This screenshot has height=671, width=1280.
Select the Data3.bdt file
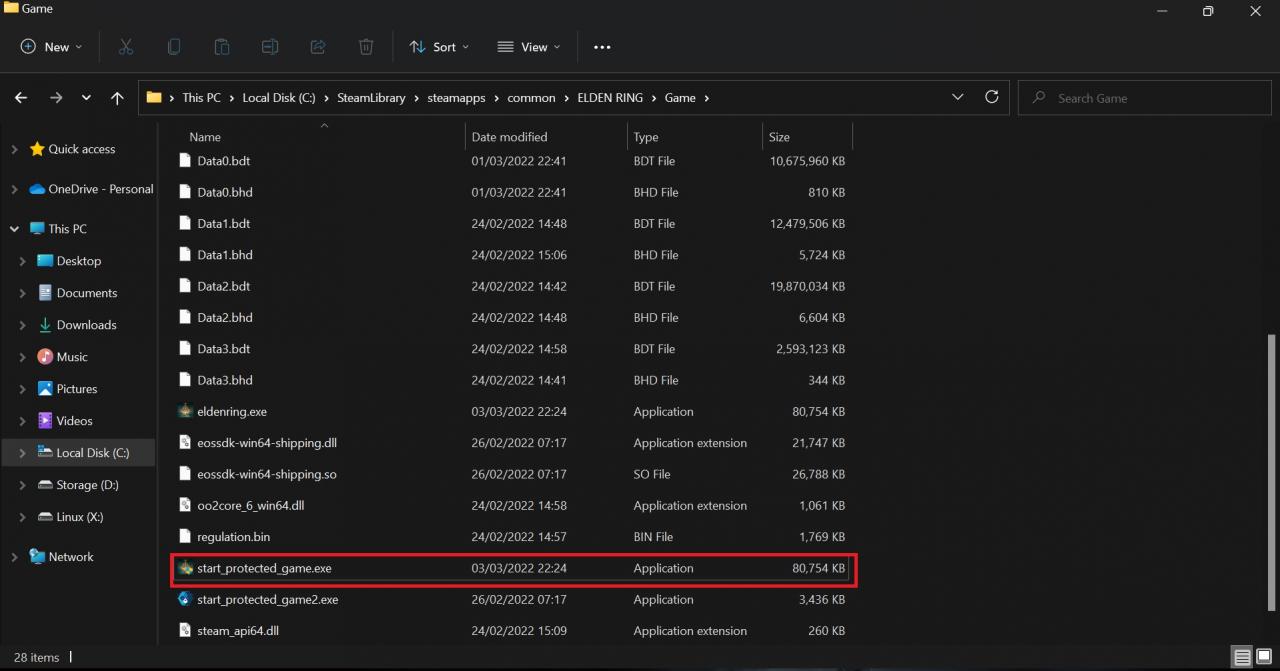tap(512, 349)
